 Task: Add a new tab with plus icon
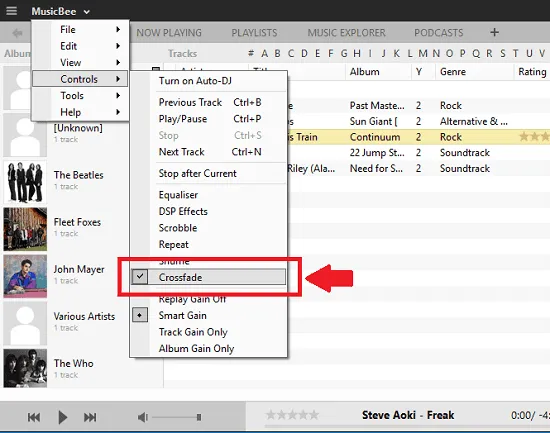tap(494, 32)
